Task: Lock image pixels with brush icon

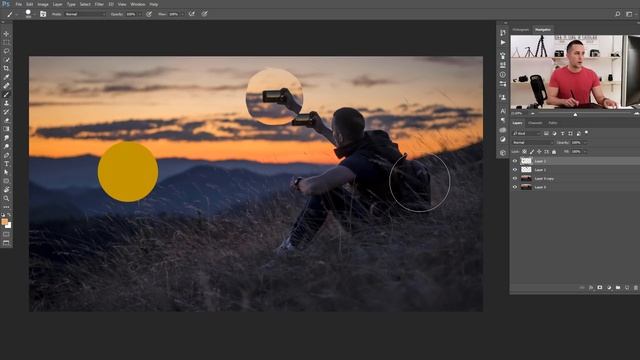Action: click(532, 152)
